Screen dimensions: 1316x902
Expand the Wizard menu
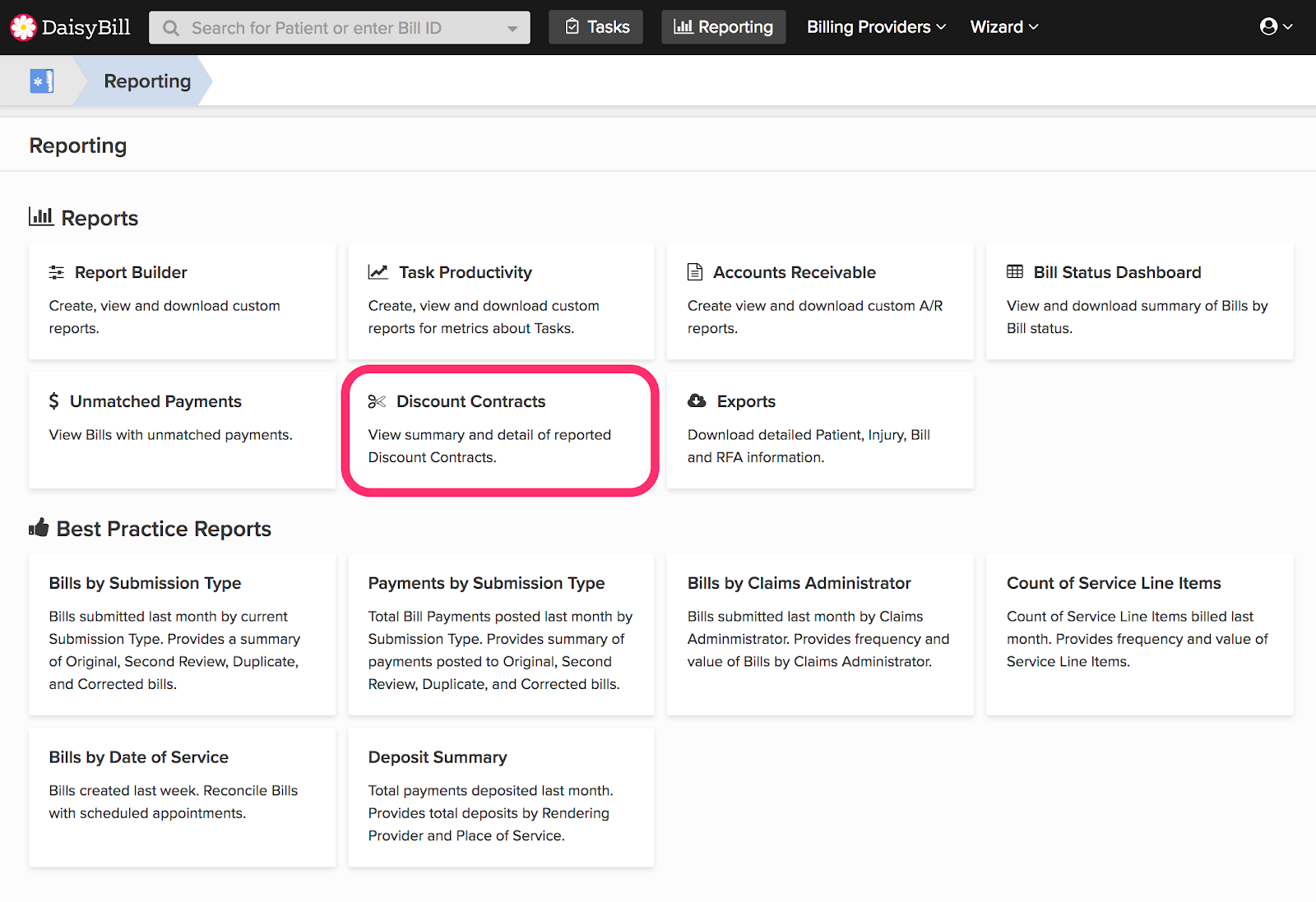(x=1004, y=27)
